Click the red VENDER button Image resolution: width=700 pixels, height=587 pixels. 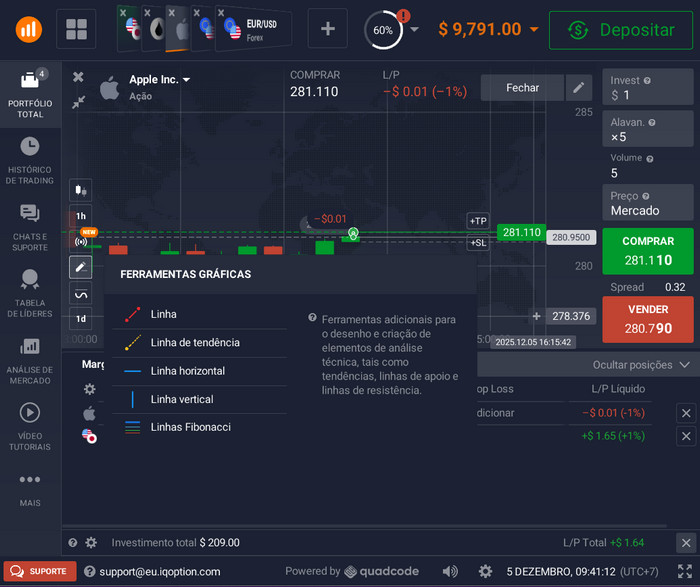[648, 320]
